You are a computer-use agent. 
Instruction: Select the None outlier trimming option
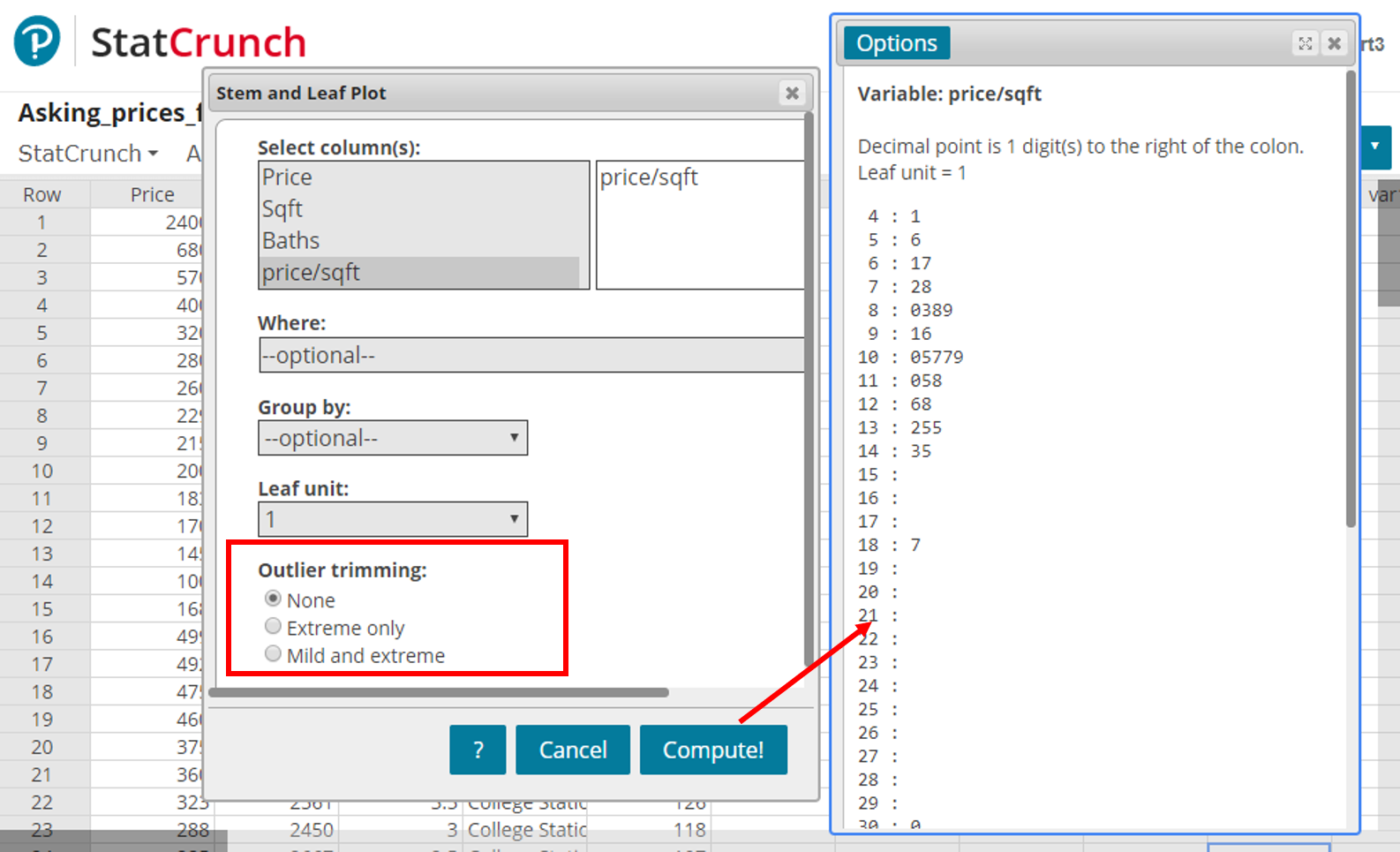tap(273, 599)
